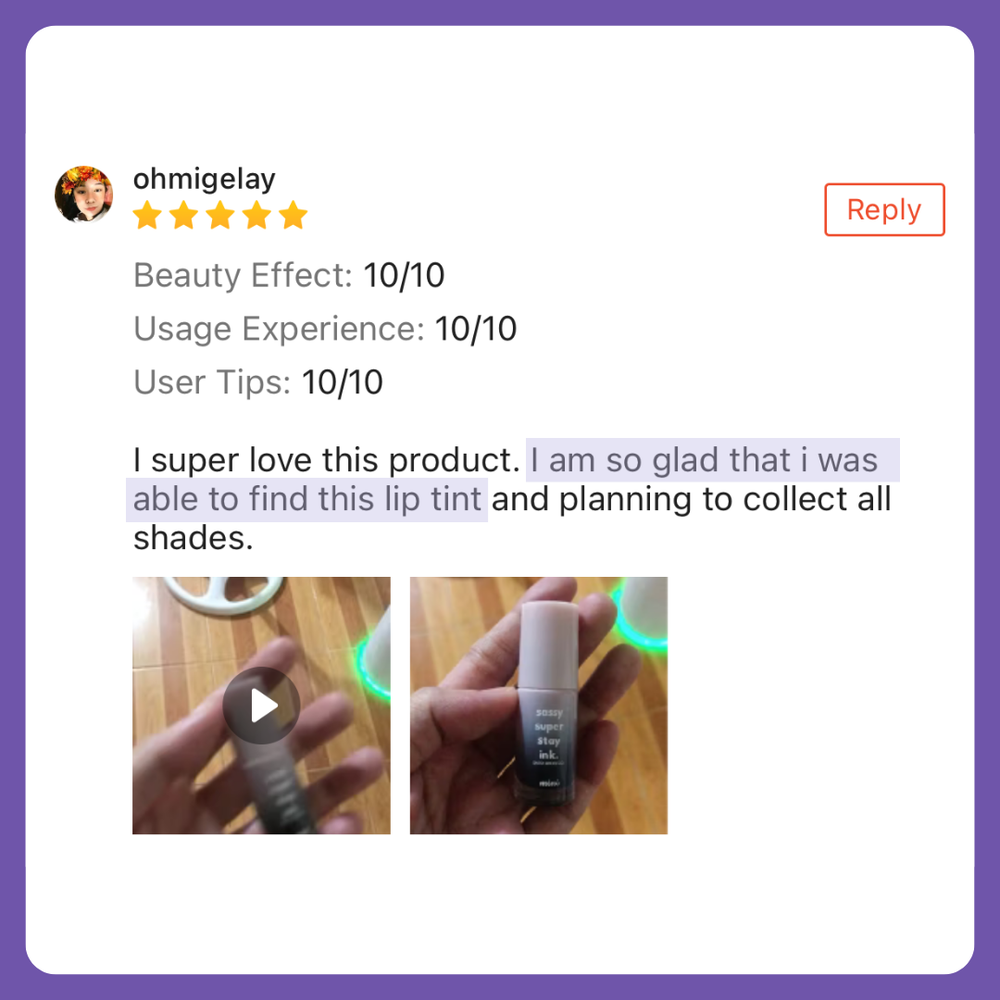Select the second rating star
This screenshot has height=1000, width=1000.
pyautogui.click(x=184, y=215)
